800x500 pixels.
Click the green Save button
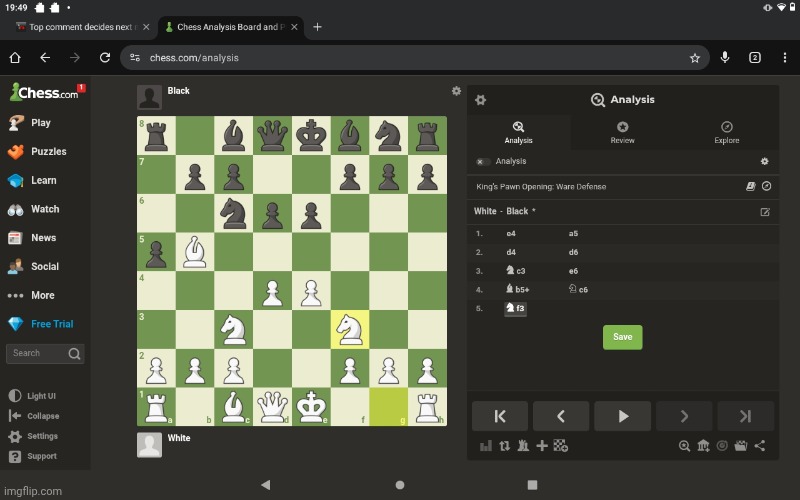622,337
